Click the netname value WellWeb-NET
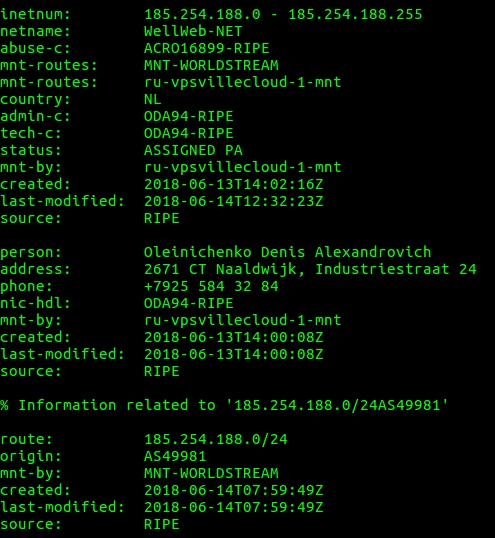 tap(193, 31)
